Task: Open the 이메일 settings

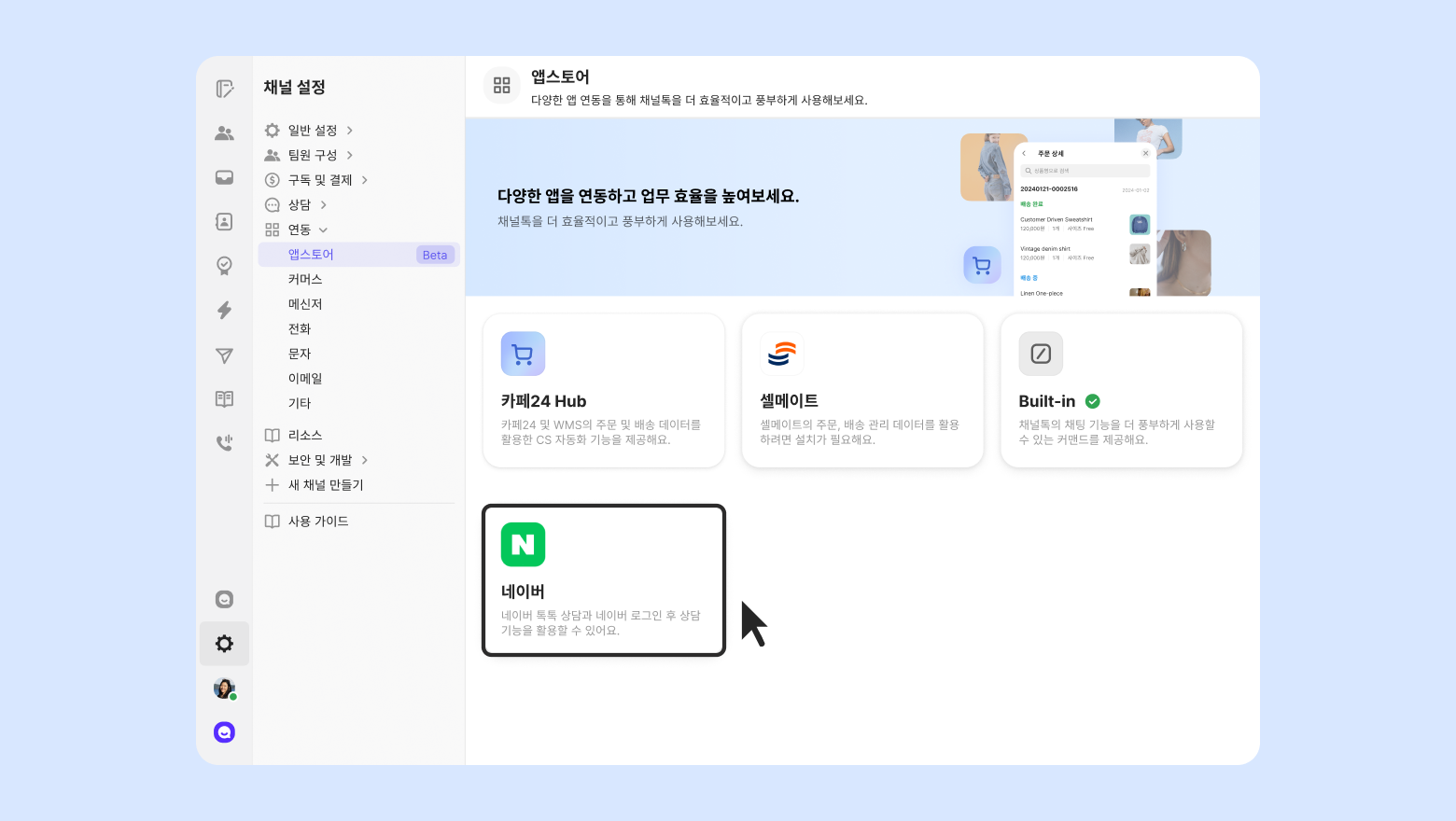Action: tap(305, 379)
